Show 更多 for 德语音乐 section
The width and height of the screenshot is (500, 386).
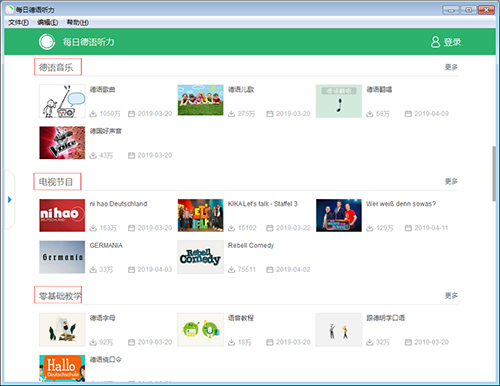click(x=451, y=67)
